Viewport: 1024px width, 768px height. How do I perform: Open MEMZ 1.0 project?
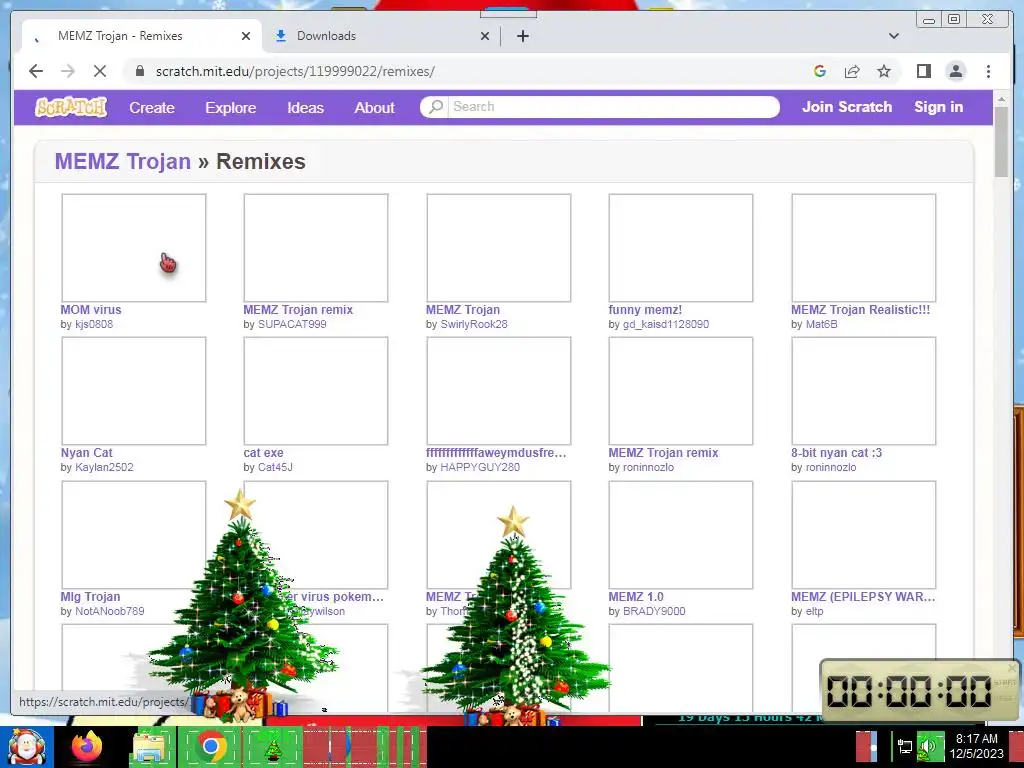[635, 596]
